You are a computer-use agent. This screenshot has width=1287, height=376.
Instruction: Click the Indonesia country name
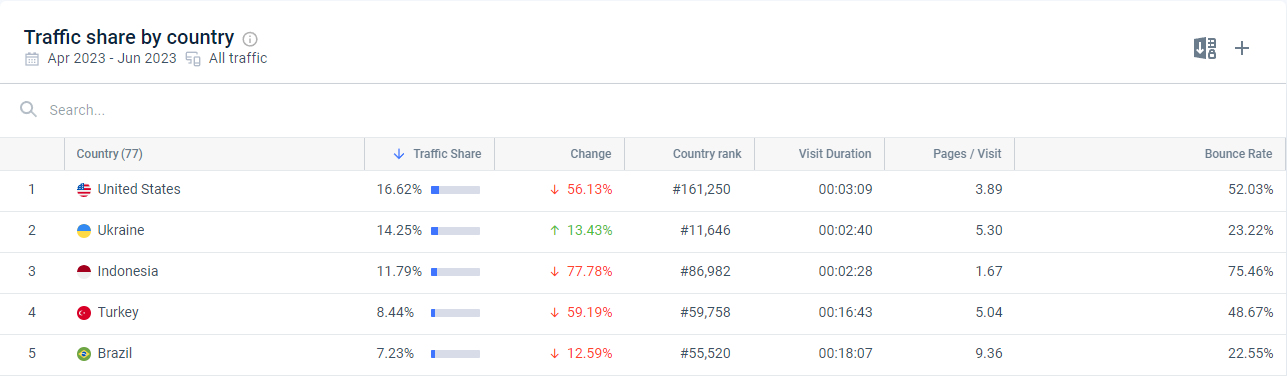click(128, 271)
